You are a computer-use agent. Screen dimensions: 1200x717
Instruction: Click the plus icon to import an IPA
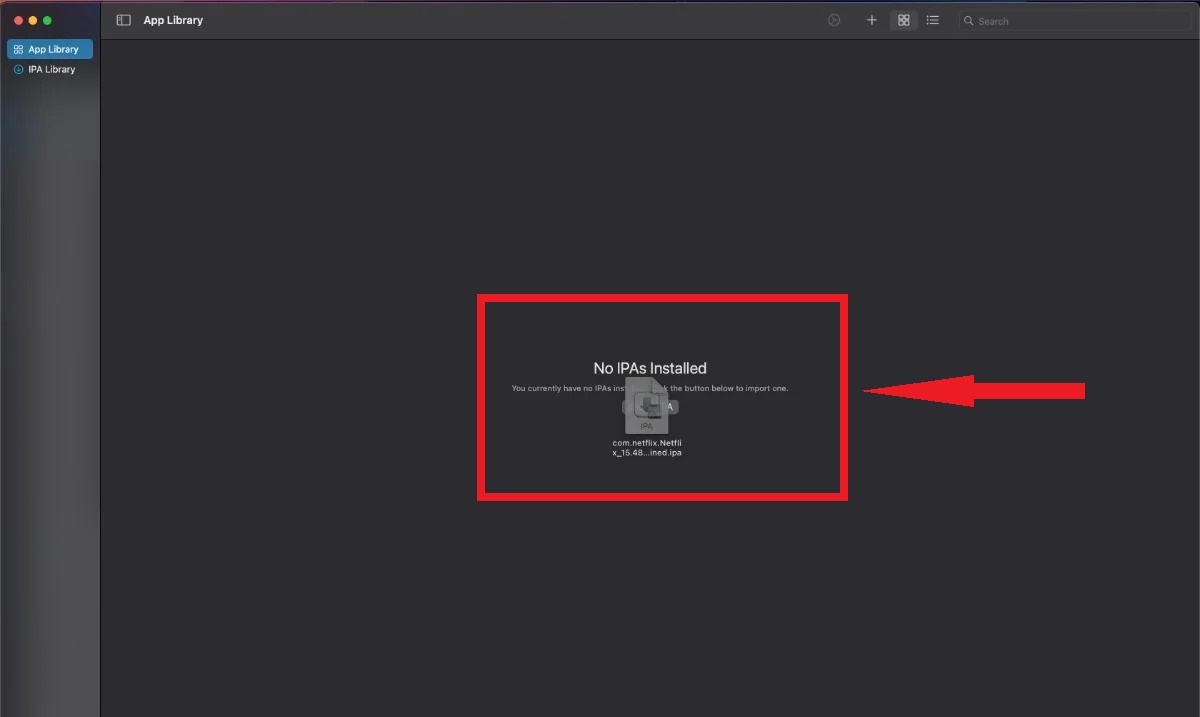pos(871,19)
